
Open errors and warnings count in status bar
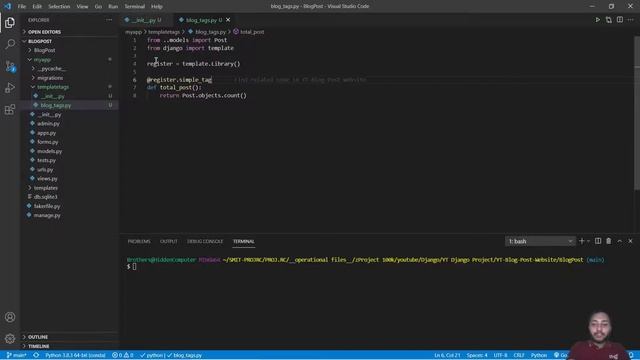click(122, 355)
